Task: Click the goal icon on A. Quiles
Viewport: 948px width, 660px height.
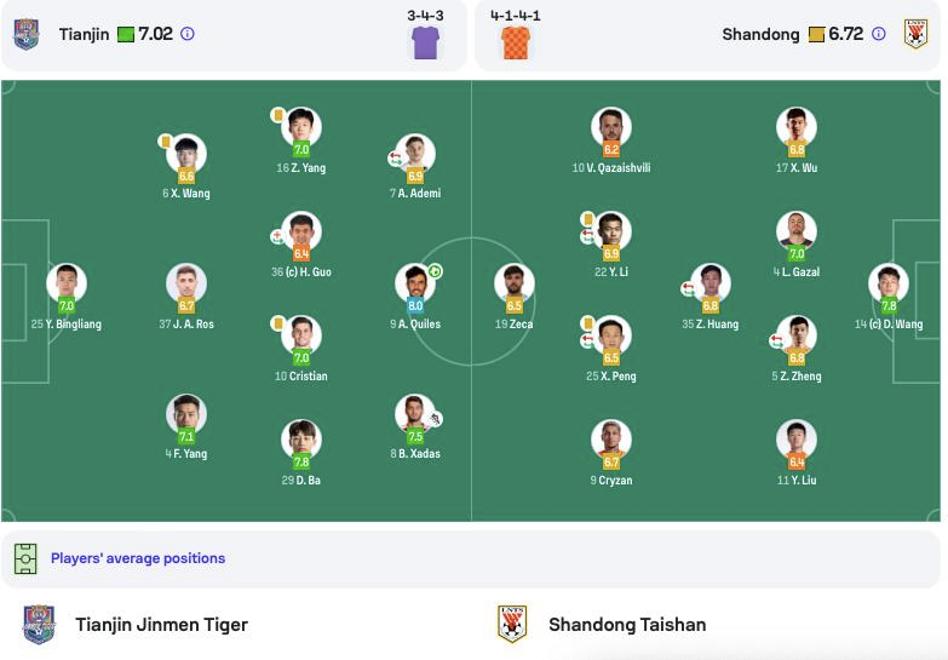Action: tap(435, 271)
